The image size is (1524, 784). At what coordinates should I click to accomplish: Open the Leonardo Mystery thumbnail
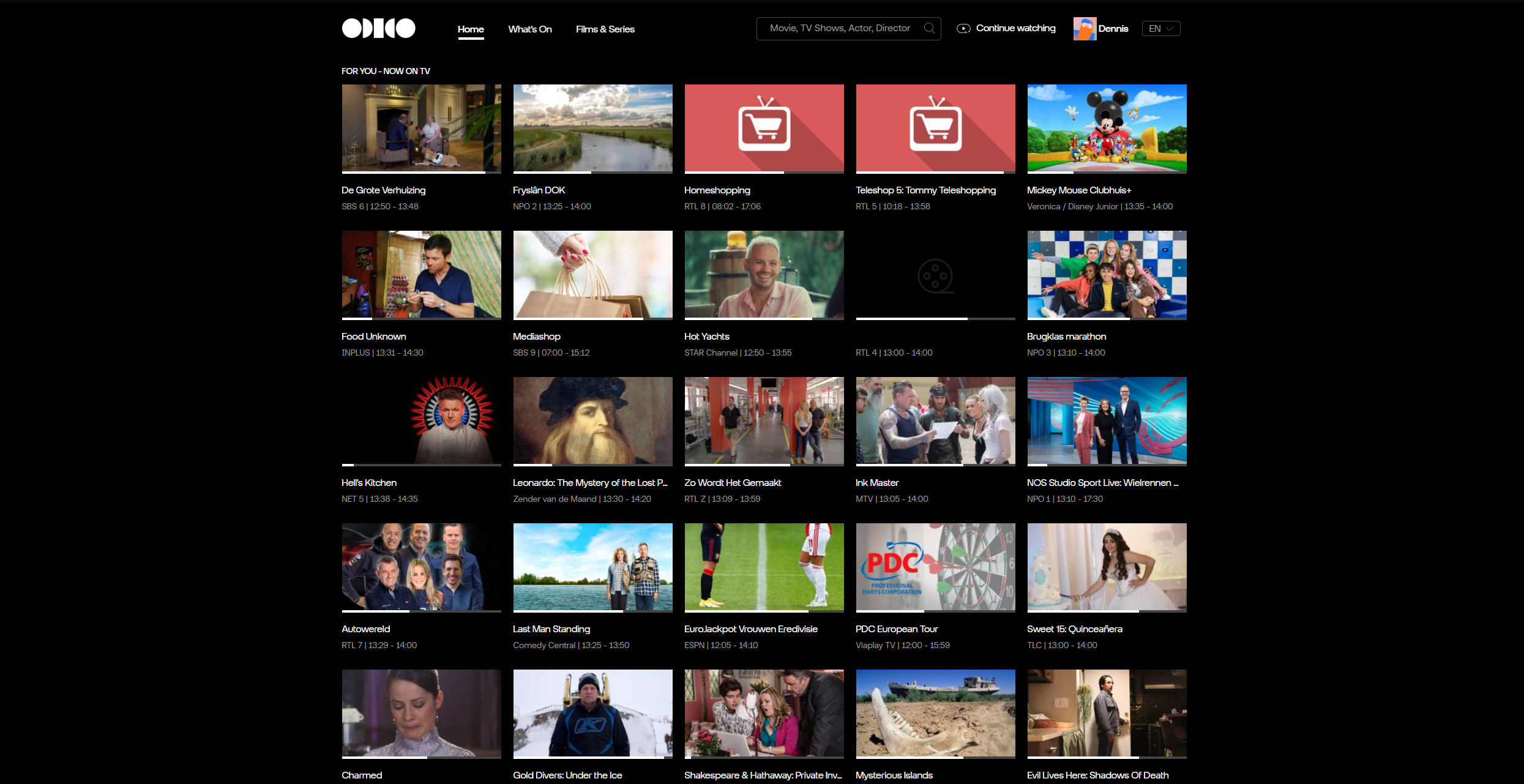(592, 421)
